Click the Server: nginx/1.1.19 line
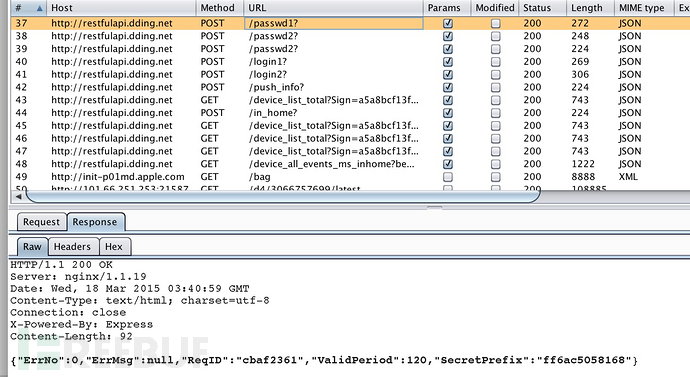This screenshot has height=377, width=690. click(78, 277)
